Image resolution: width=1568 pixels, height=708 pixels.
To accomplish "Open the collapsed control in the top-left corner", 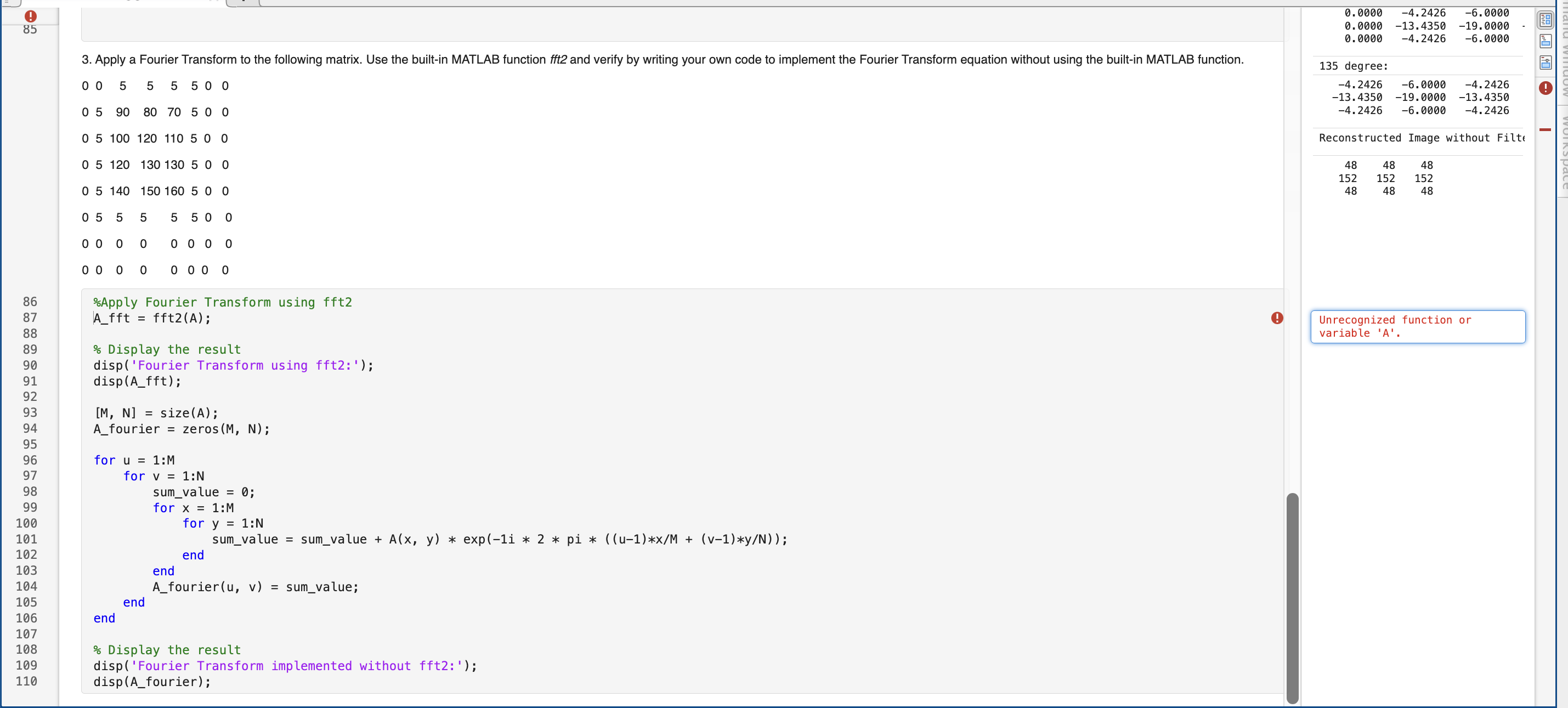I will coord(9,2).
